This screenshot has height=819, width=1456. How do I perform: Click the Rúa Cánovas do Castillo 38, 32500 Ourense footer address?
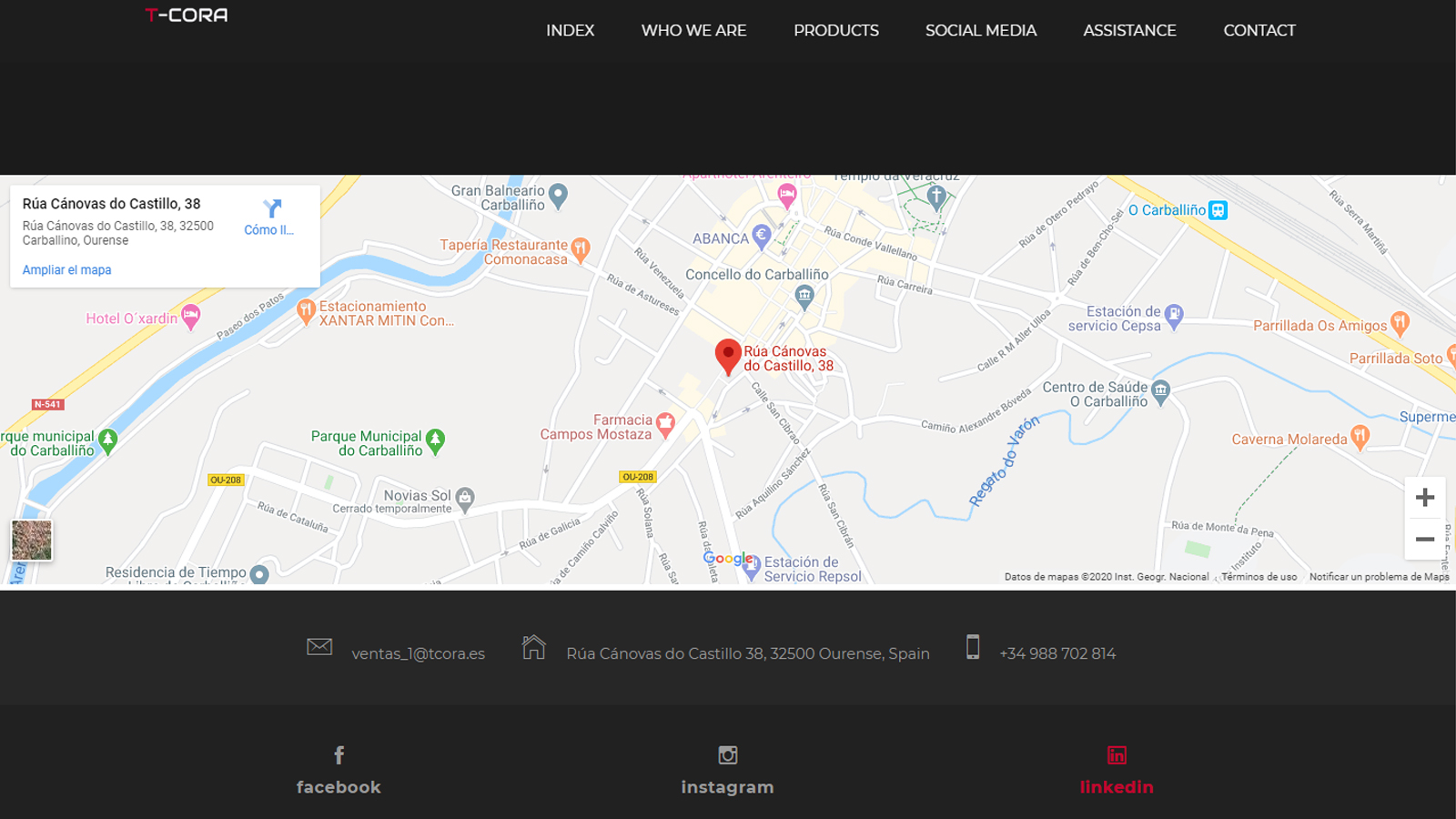coord(748,653)
